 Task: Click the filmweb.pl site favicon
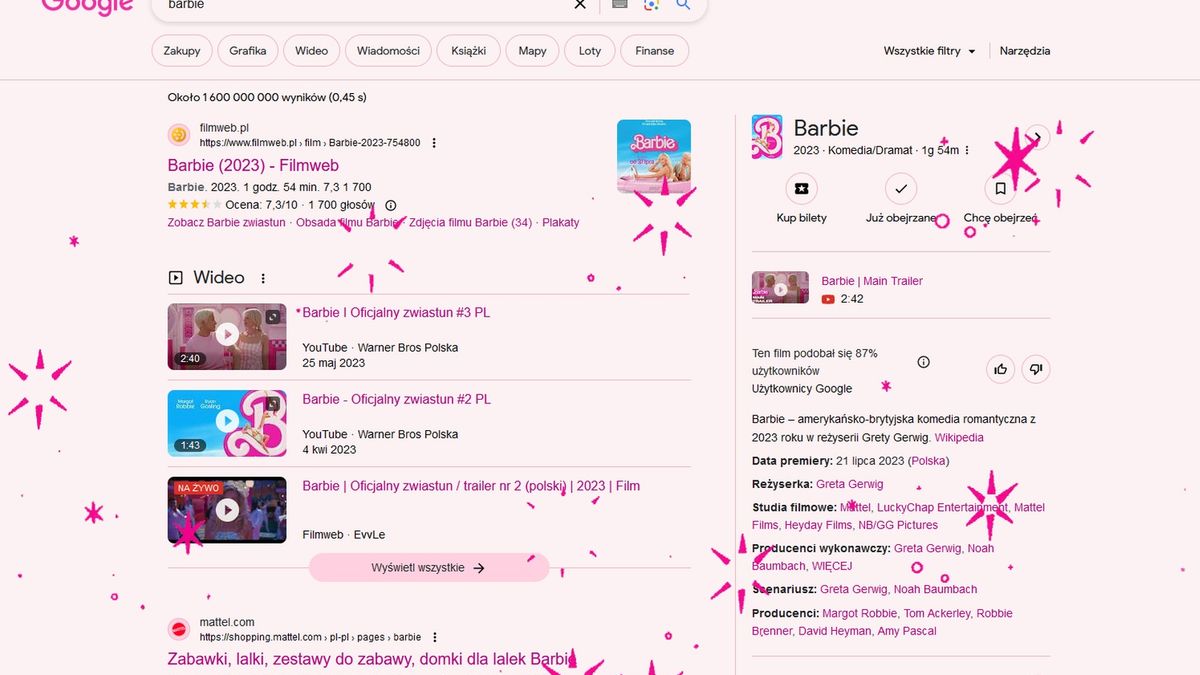pyautogui.click(x=179, y=135)
